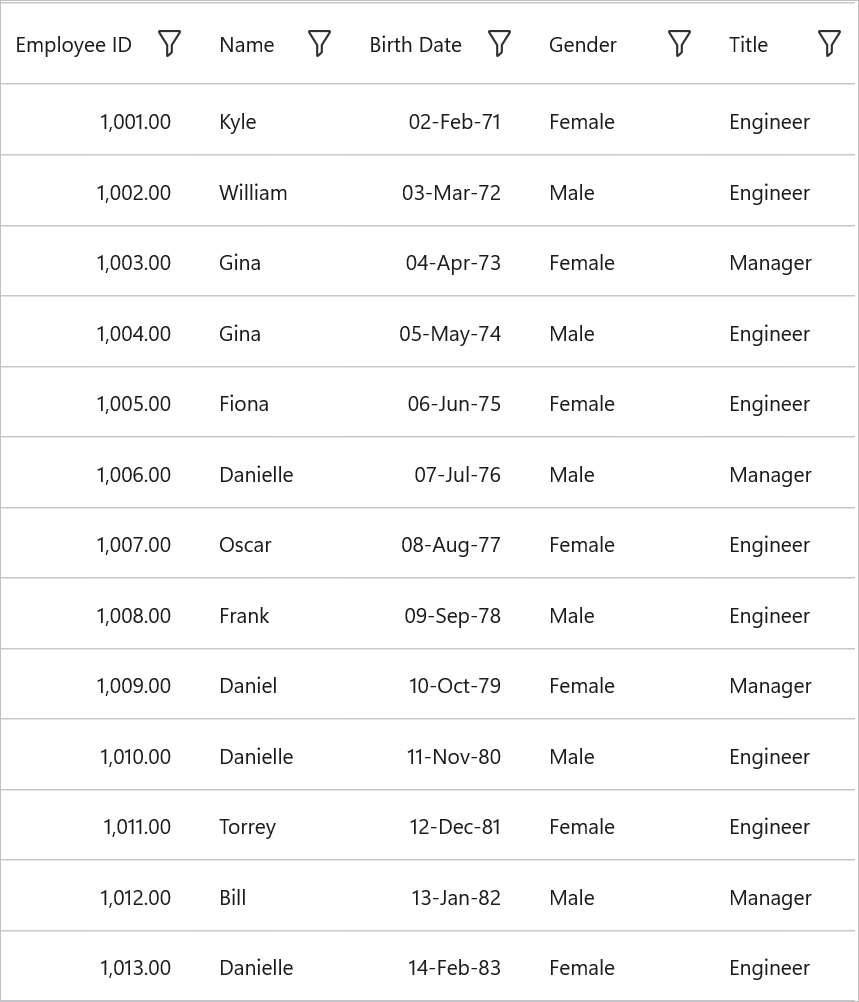Select the William name cell

pos(253,193)
